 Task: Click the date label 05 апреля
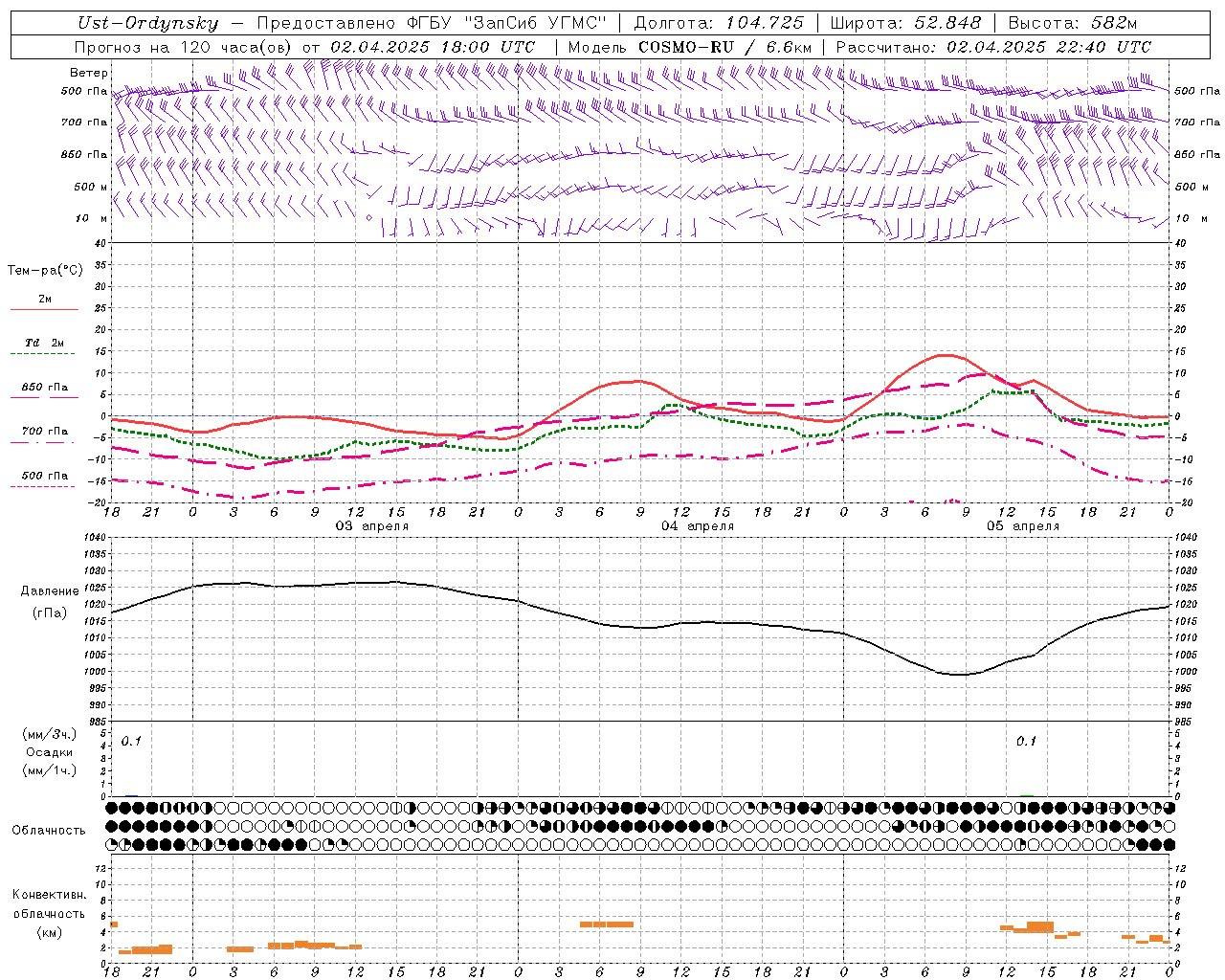coord(1023,526)
